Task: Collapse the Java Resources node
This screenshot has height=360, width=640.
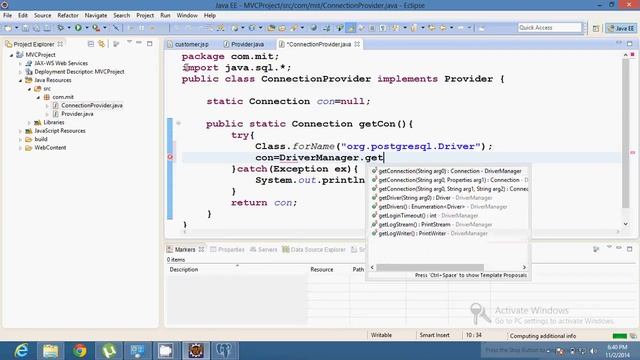Action: click(x=20, y=80)
